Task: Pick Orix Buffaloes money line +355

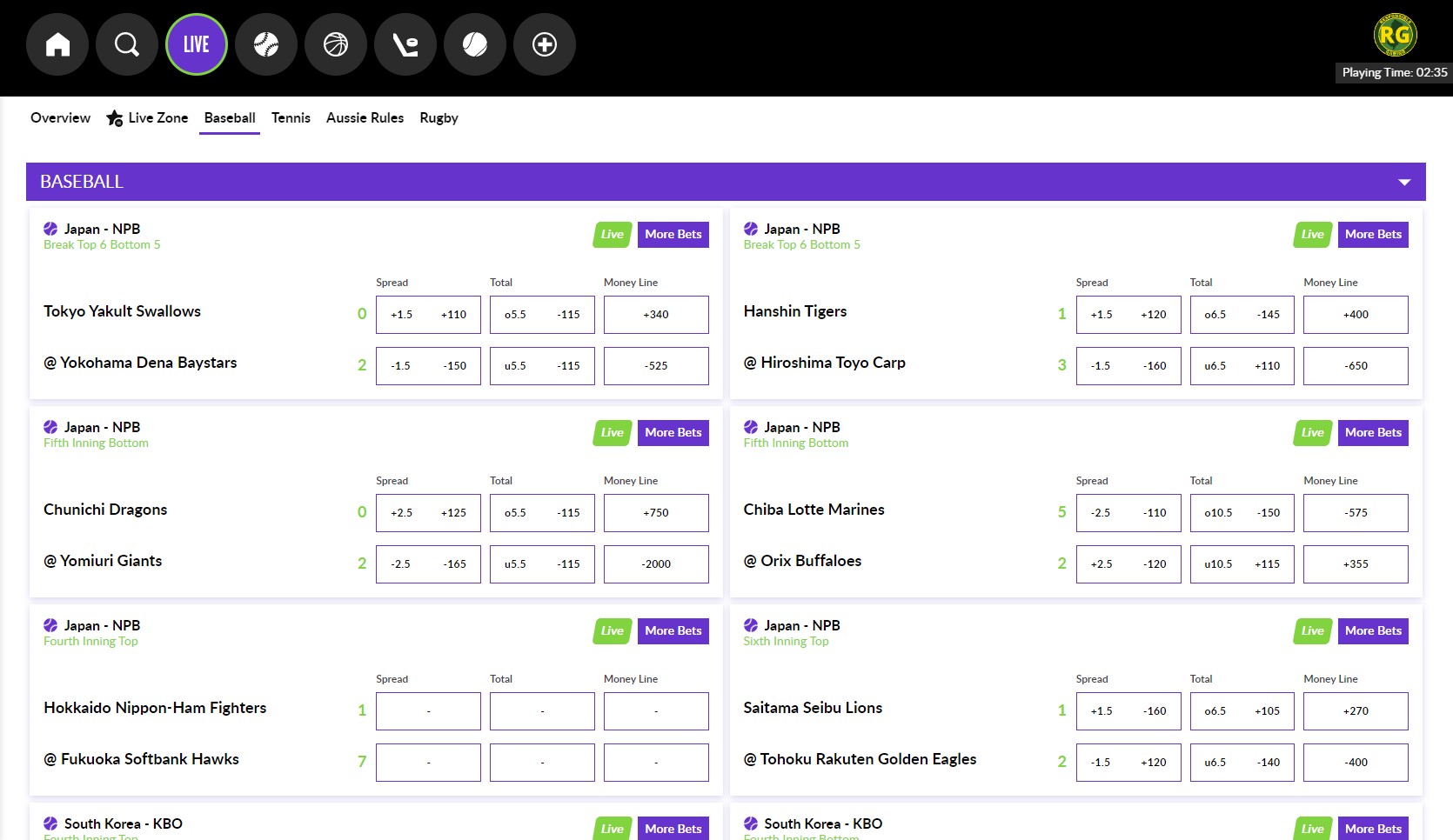Action: (1356, 564)
